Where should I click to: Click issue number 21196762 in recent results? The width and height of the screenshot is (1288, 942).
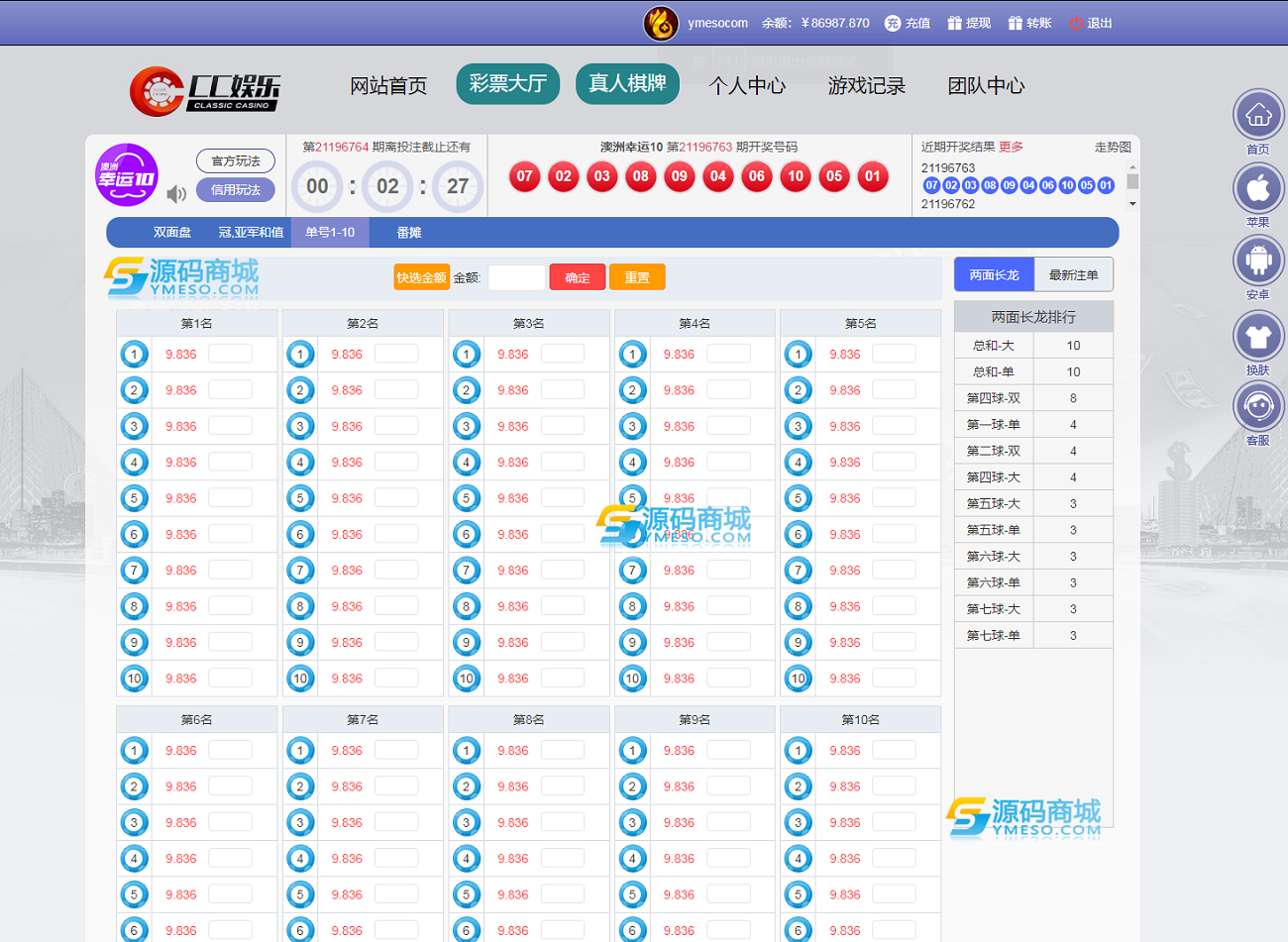[948, 204]
